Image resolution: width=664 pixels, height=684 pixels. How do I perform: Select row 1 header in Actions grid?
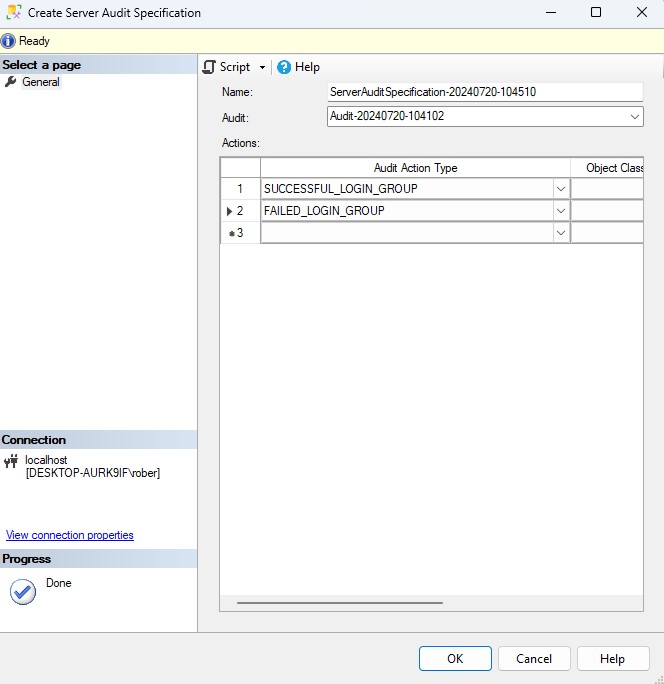[x=240, y=189]
